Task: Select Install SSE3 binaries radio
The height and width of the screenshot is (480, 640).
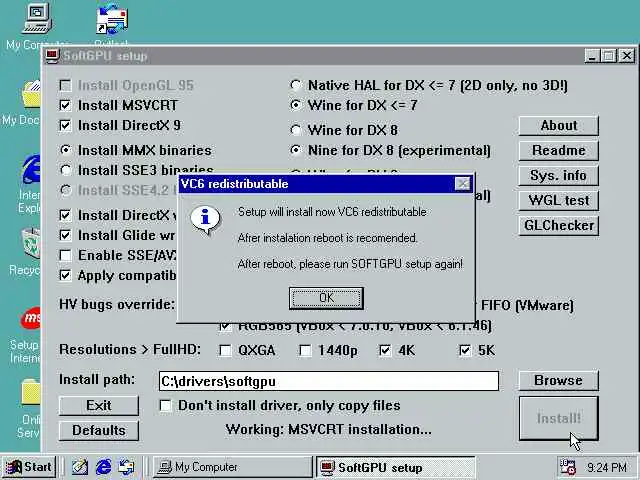Action: 65,170
